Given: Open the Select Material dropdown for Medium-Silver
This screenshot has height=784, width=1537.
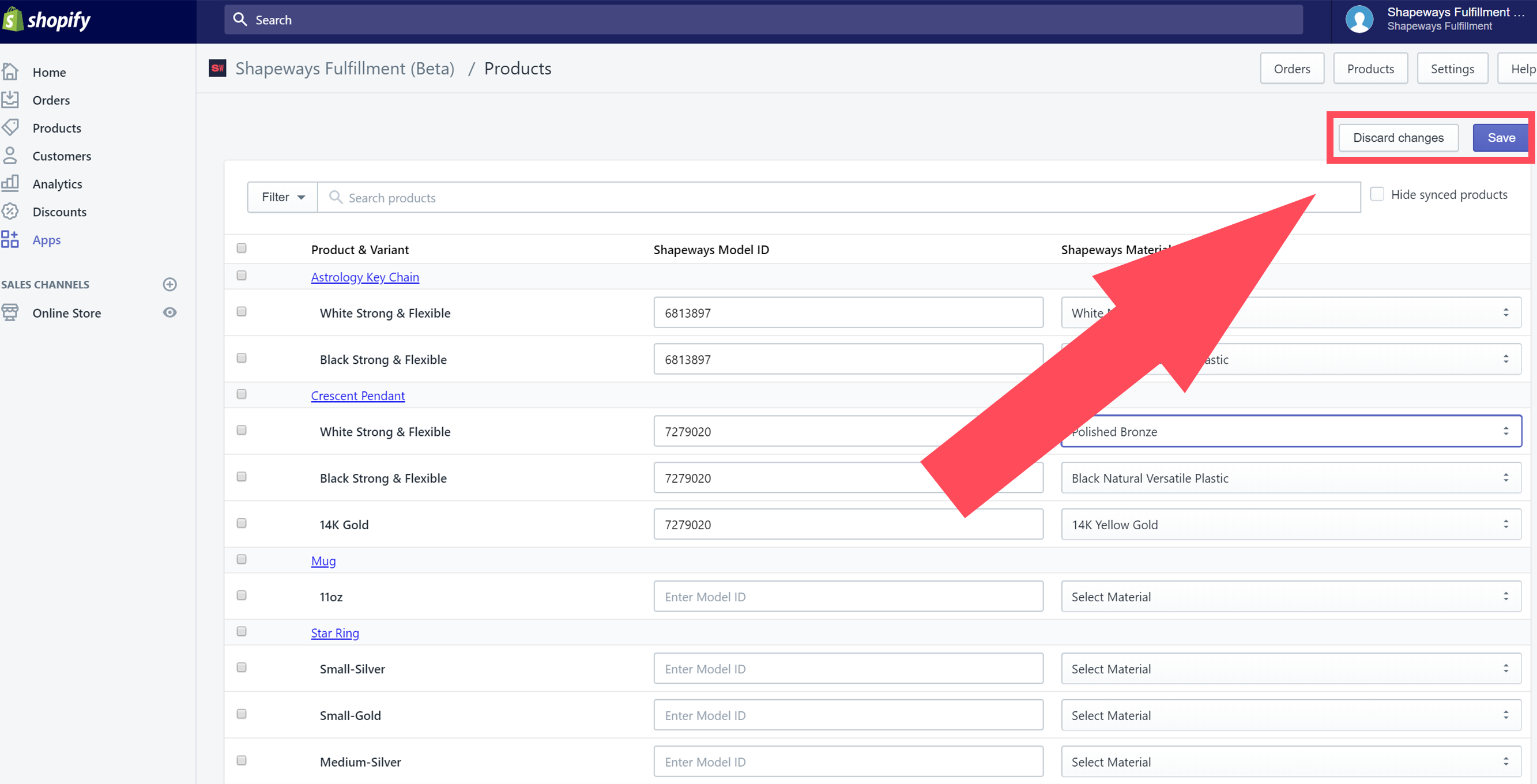Looking at the screenshot, I should click(1291, 762).
